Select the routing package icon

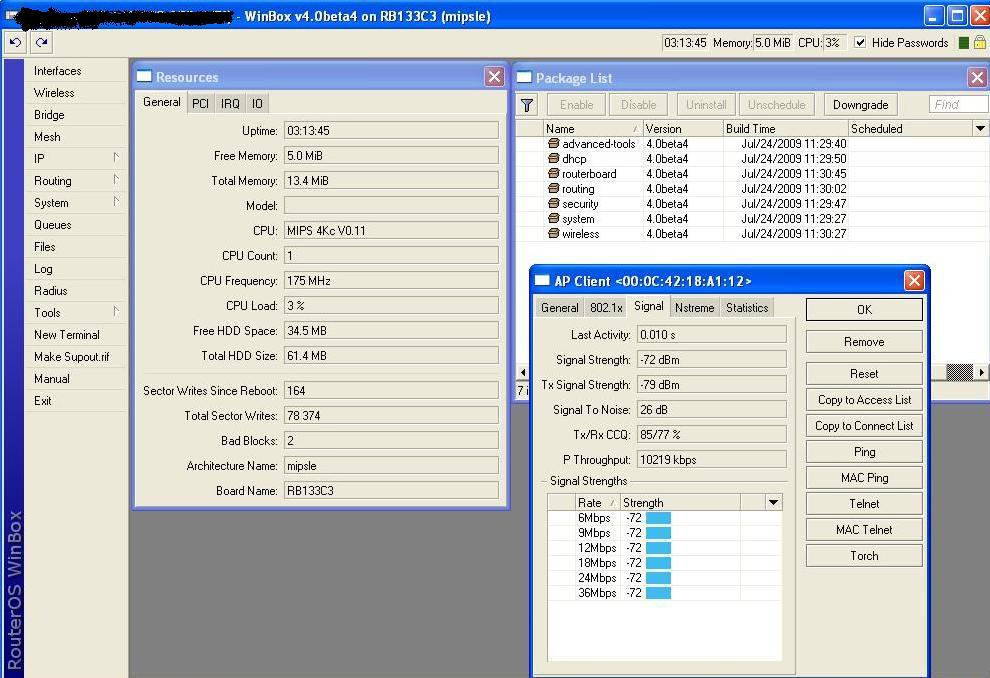(554, 188)
